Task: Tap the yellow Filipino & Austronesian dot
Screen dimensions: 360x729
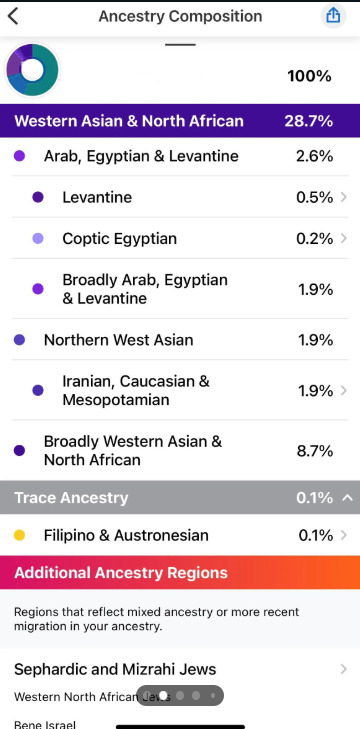Action: pos(20,536)
